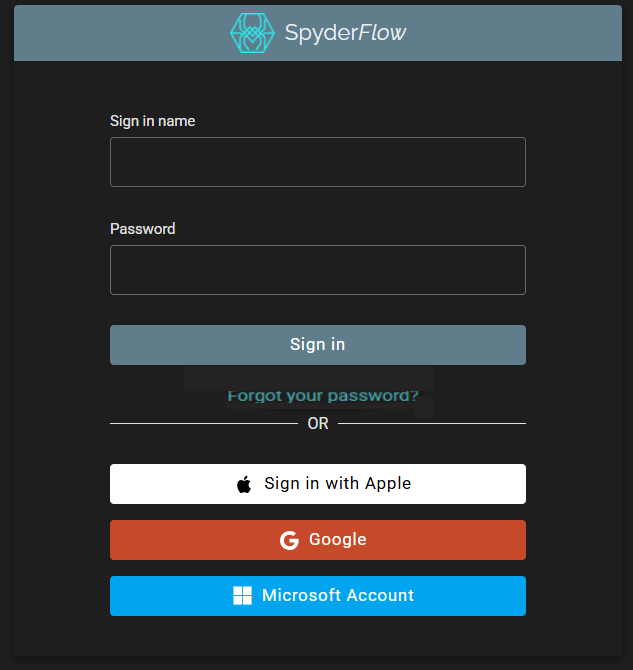The height and width of the screenshot is (670, 633).
Task: Select the Microsoft Account sign-in option
Action: point(317,596)
